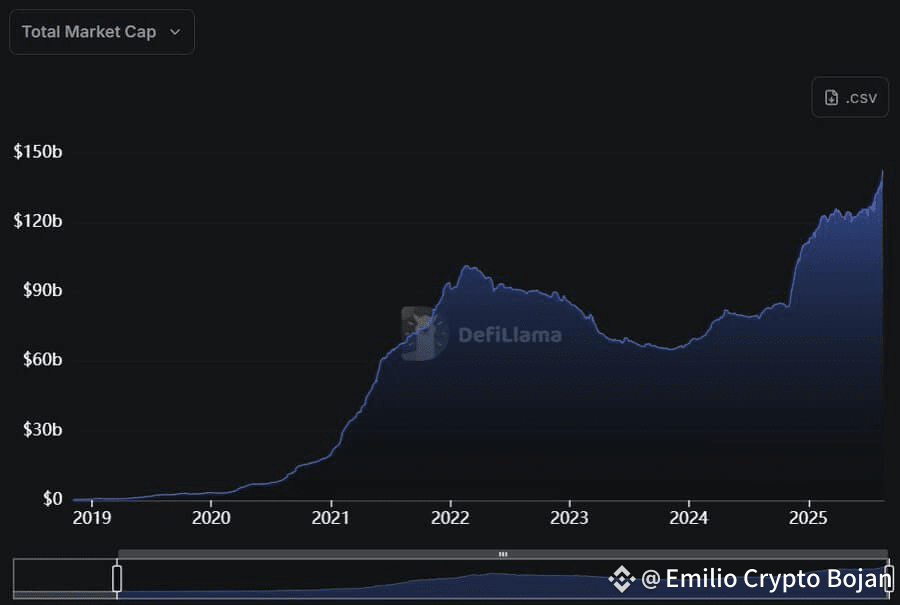Click the 2021 x-axis label

(x=331, y=518)
